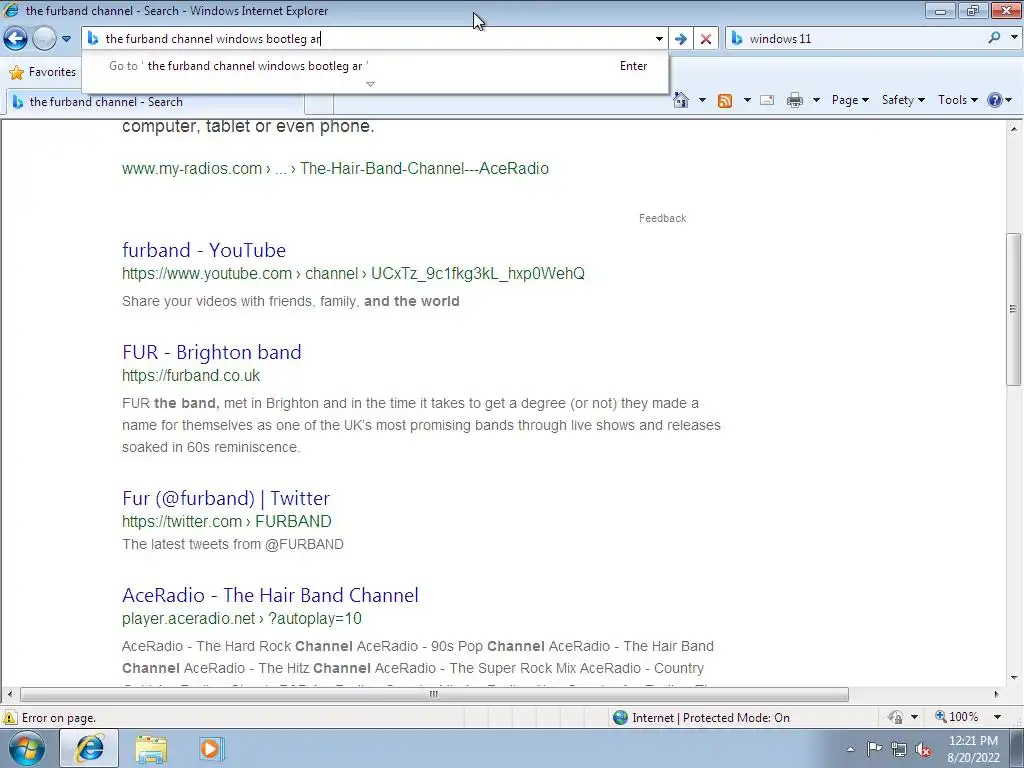Click the vertical scrollbar thumb

coord(1013,309)
